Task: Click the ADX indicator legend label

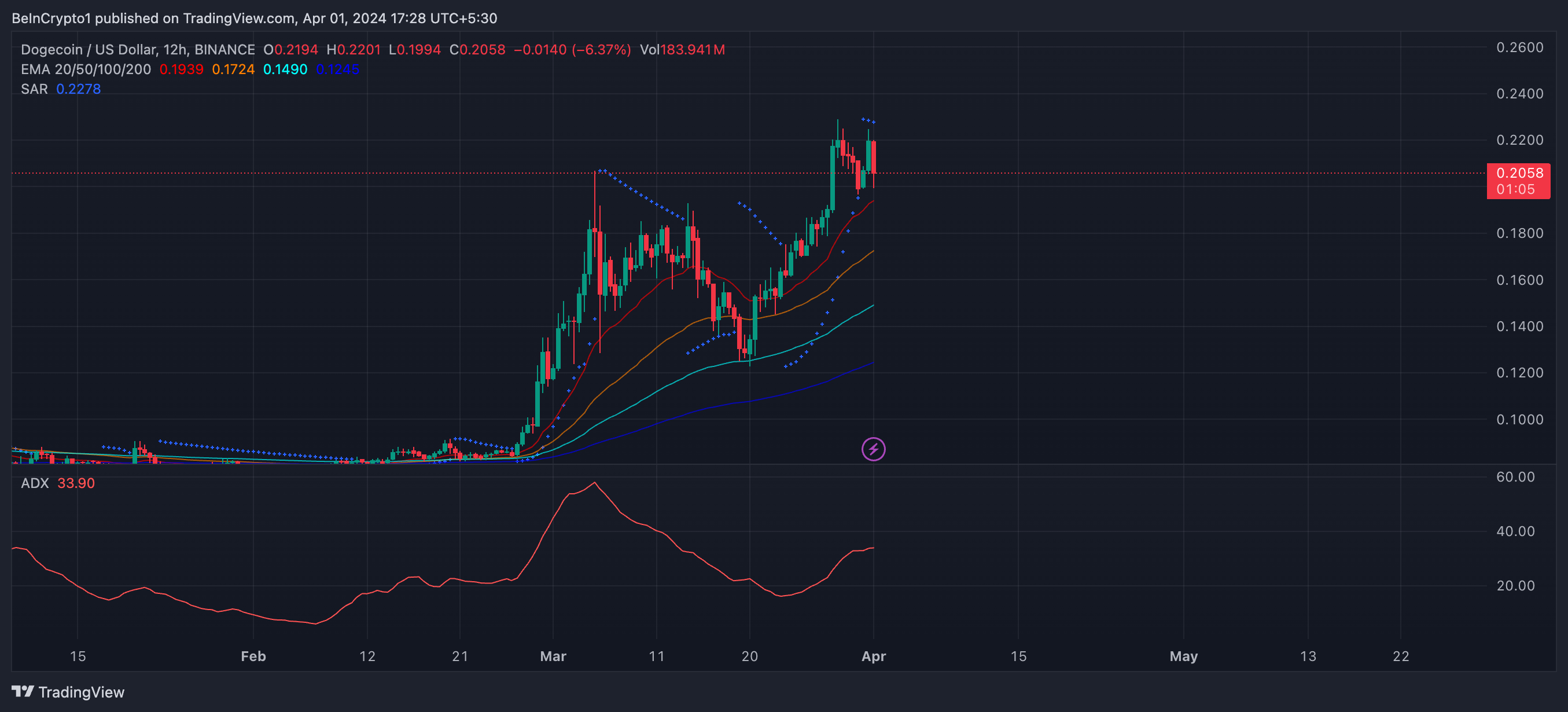Action: (x=35, y=483)
